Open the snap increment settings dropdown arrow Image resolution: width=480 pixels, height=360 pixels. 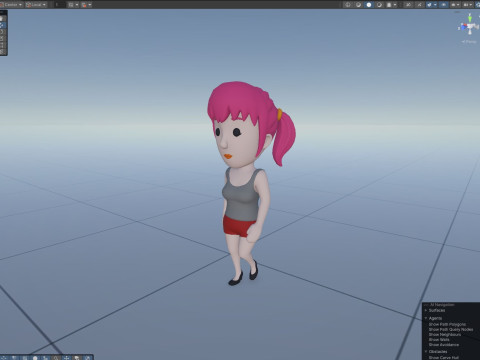90,5
